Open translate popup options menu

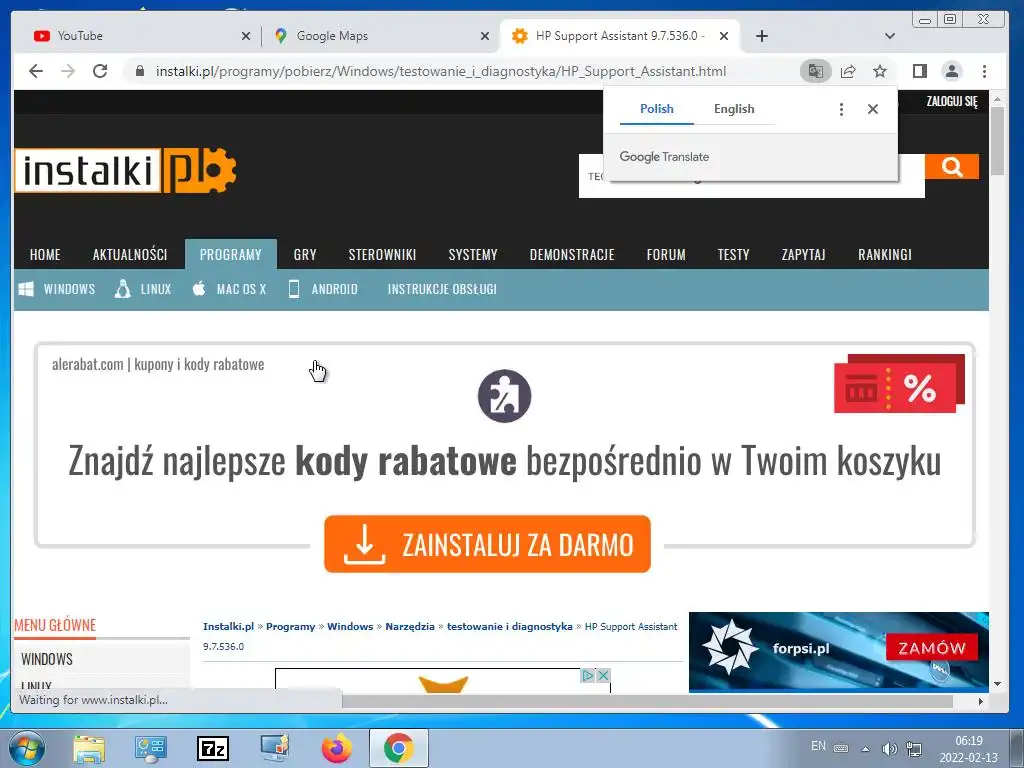click(x=841, y=109)
